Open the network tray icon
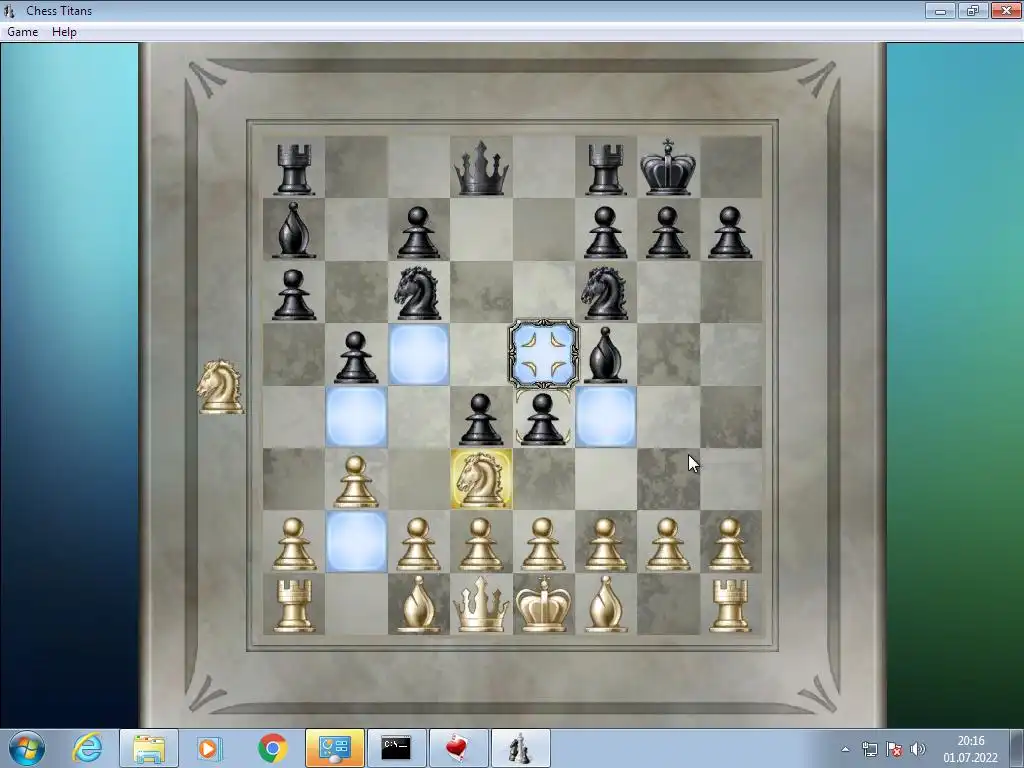Screen dimensions: 1024x768 [870, 749]
